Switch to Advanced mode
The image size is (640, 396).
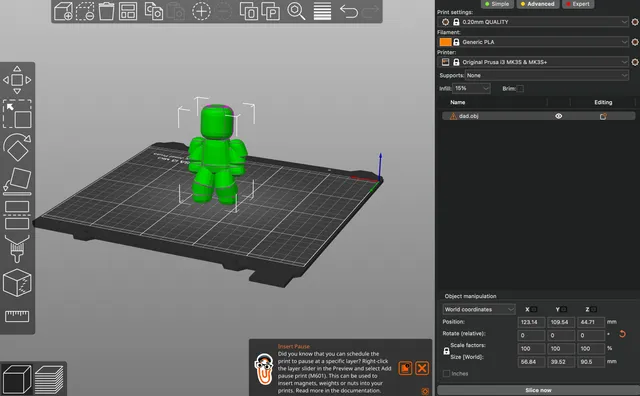[537, 4]
